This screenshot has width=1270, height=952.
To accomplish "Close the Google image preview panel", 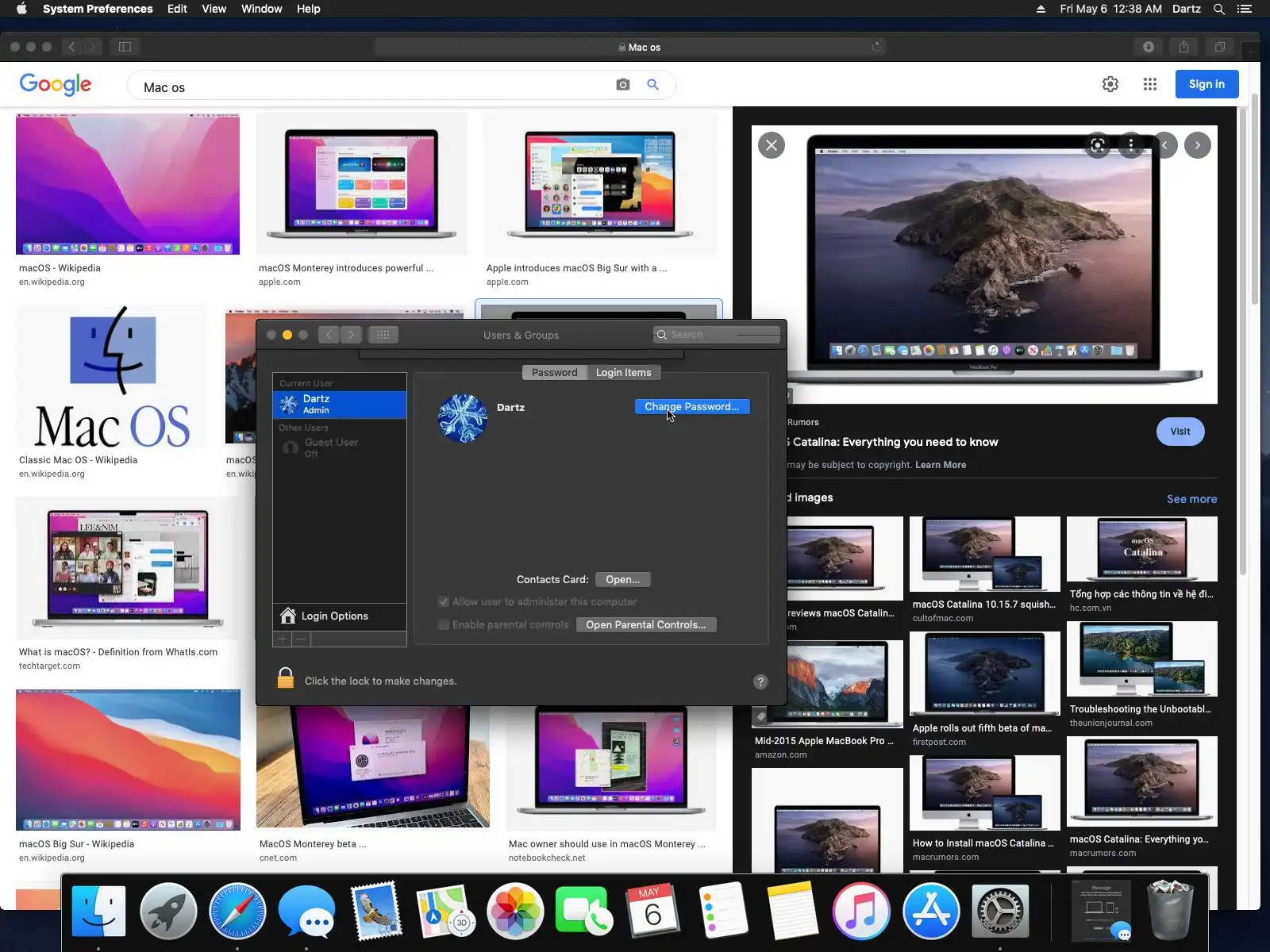I will coord(772,145).
